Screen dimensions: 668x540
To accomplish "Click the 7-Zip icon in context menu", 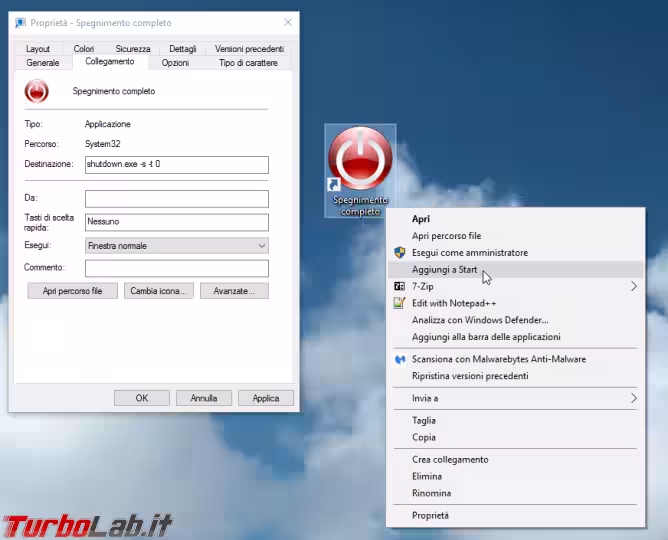I will click(x=400, y=286).
